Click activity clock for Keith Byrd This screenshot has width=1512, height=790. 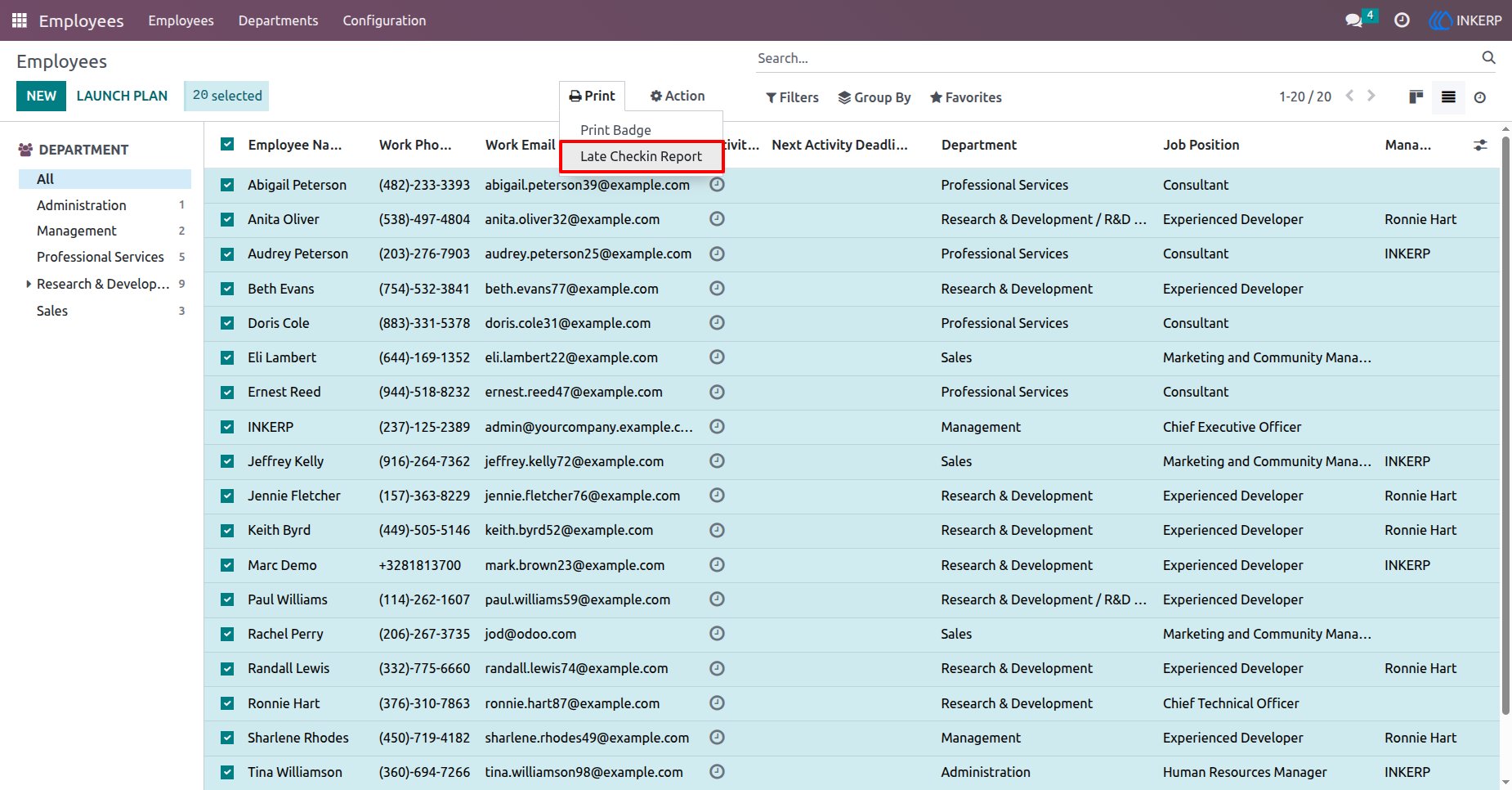tap(717, 530)
